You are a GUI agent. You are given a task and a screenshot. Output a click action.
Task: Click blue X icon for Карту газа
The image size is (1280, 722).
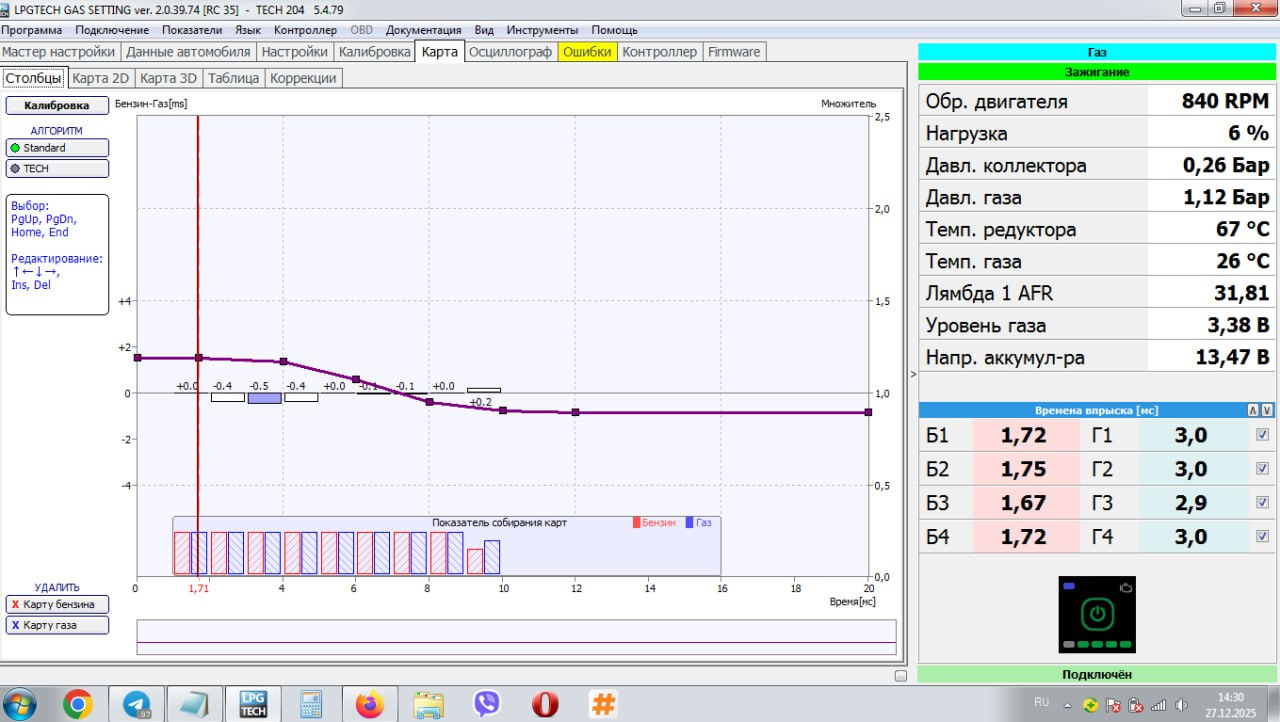point(15,626)
